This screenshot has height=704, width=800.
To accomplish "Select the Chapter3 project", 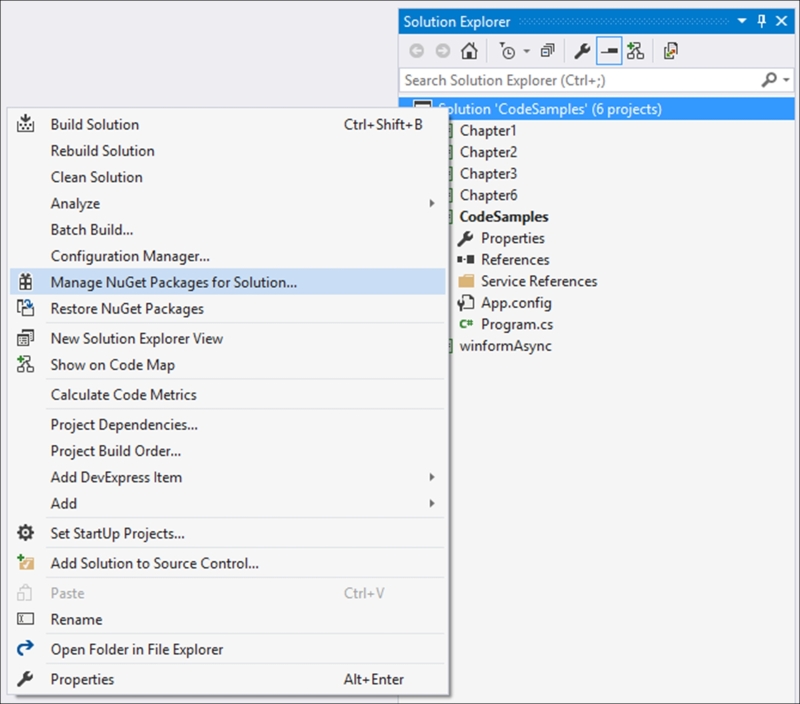I will (x=488, y=173).
